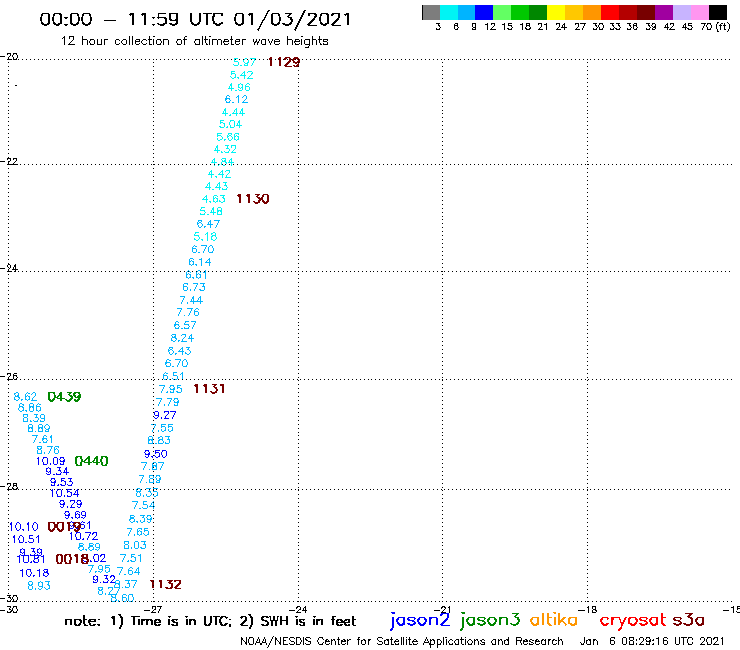Click the altika satellite legend label
740x650 pixels.
point(554,620)
